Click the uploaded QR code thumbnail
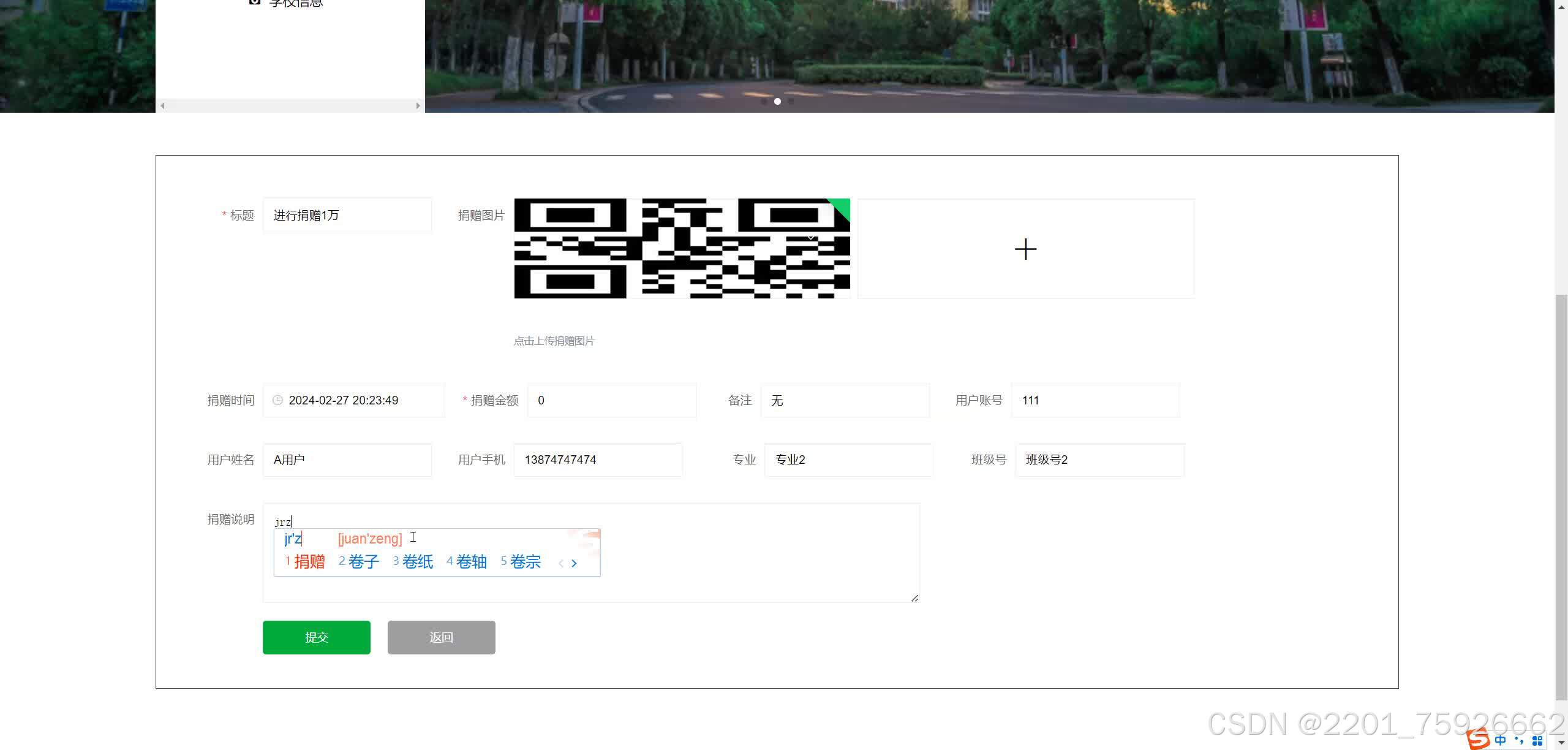This screenshot has width=1568, height=750. [682, 249]
